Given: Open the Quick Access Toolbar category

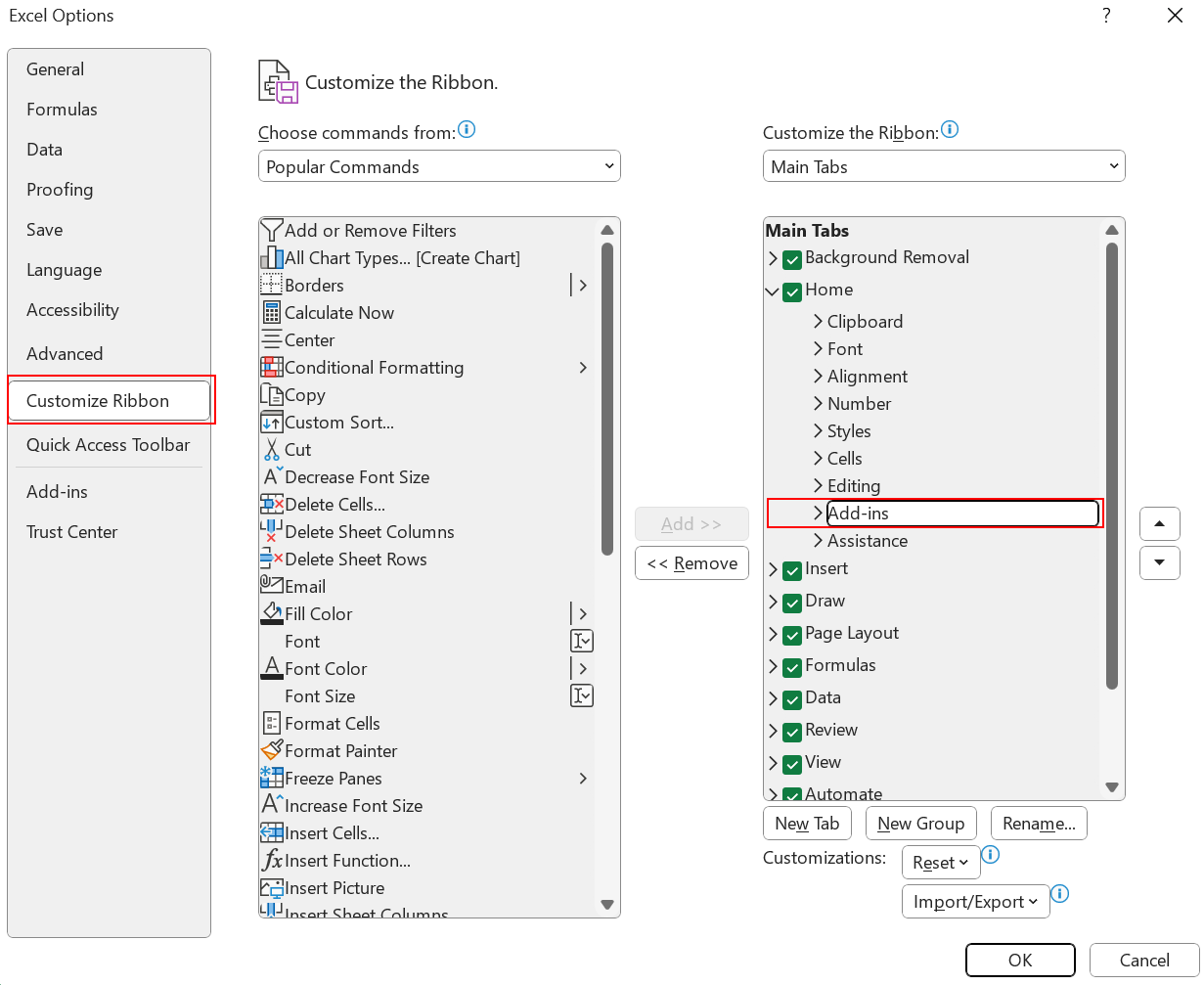Looking at the screenshot, I should click(x=108, y=445).
